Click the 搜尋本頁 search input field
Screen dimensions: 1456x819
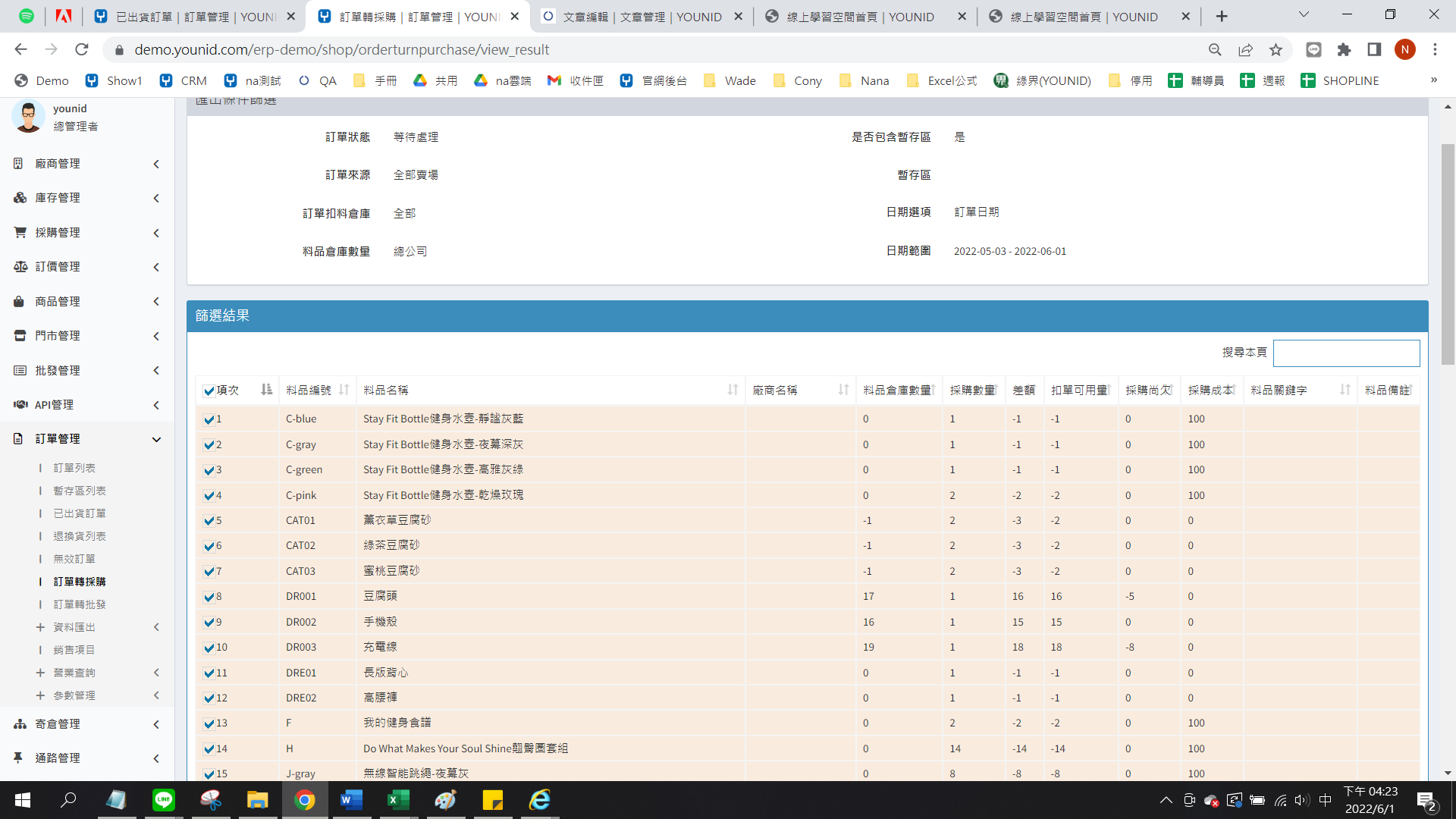[x=1346, y=353]
